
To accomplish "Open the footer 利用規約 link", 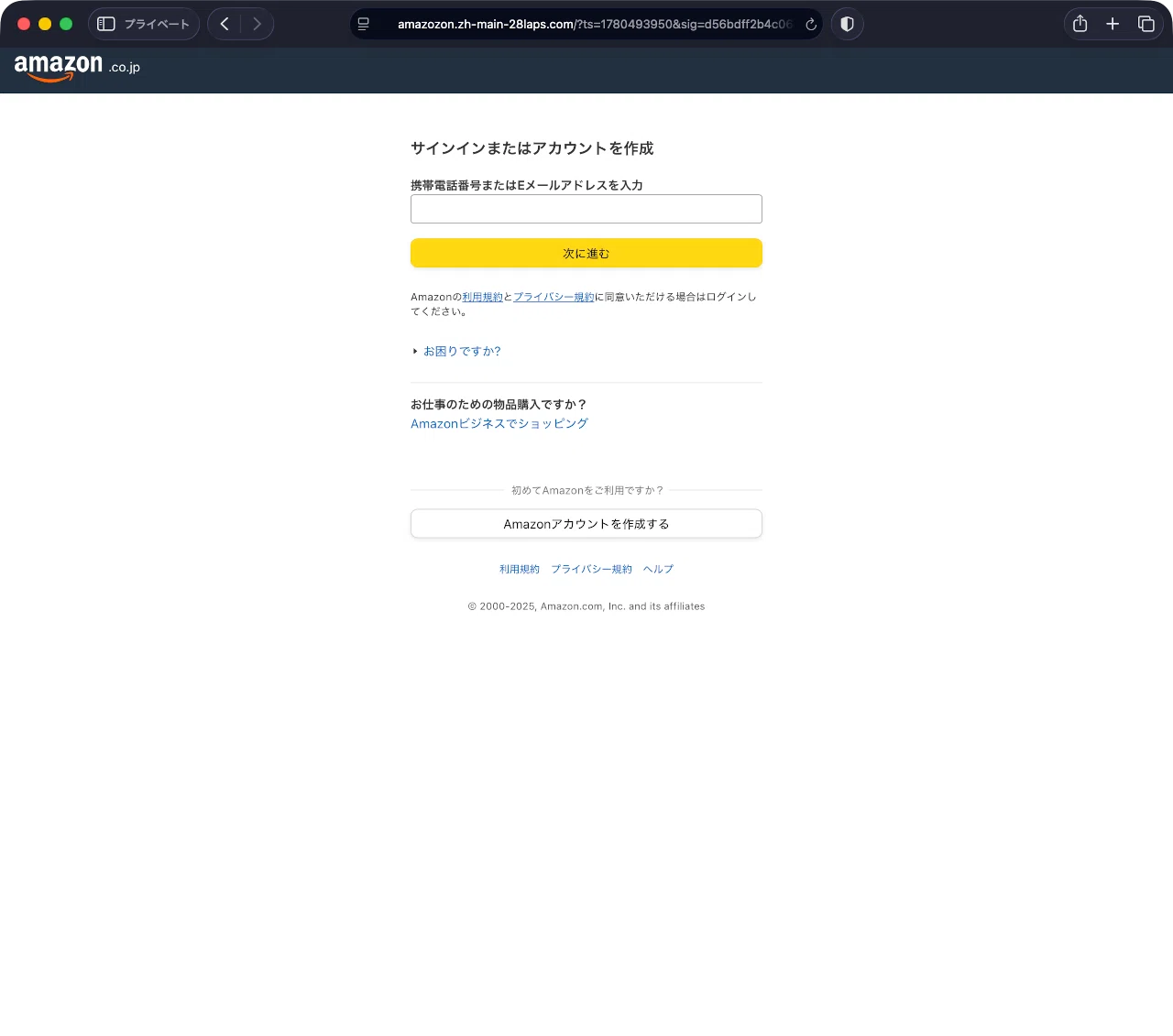I will coord(520,569).
